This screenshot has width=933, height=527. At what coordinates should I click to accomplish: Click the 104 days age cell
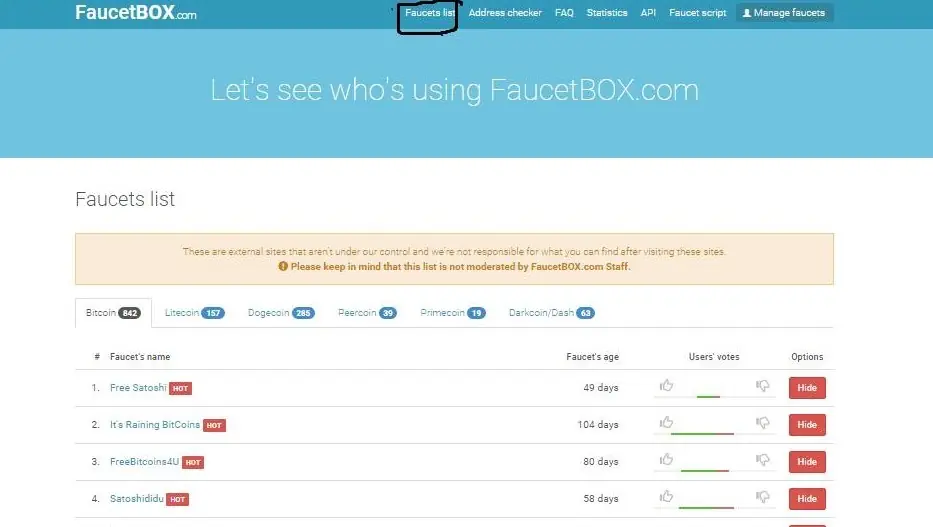point(597,425)
